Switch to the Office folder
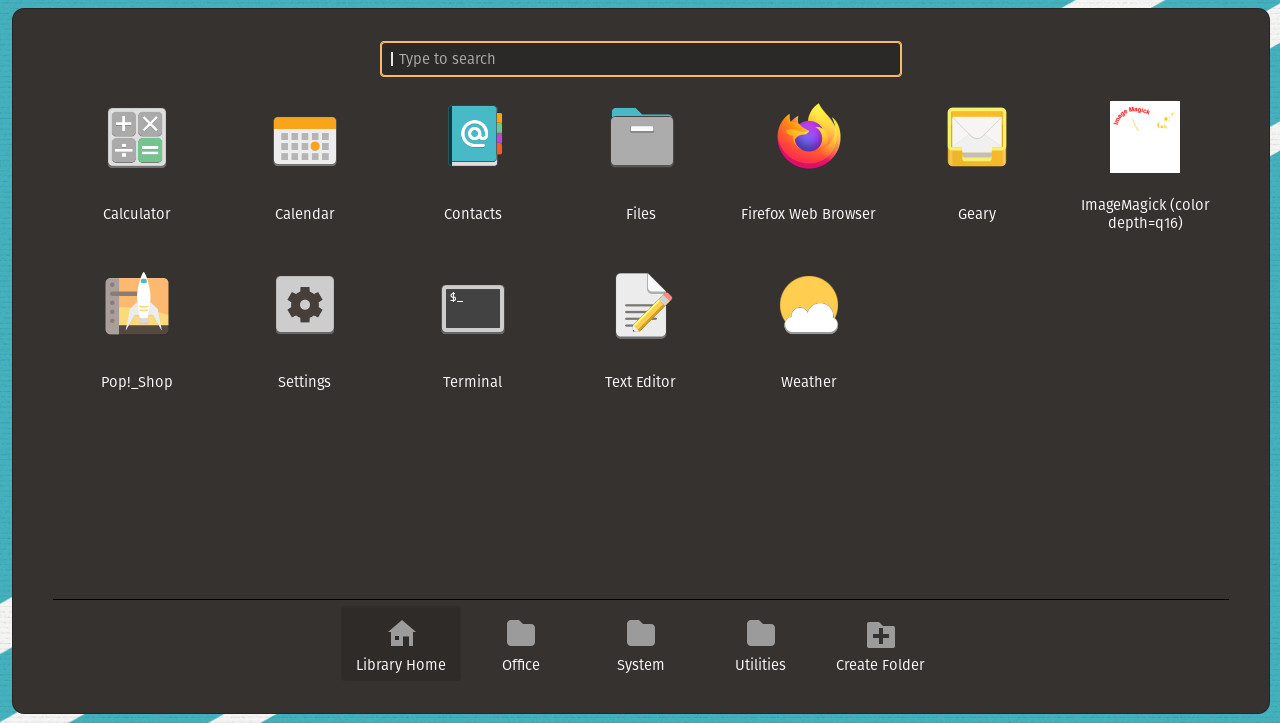The image size is (1280, 723). click(x=521, y=644)
